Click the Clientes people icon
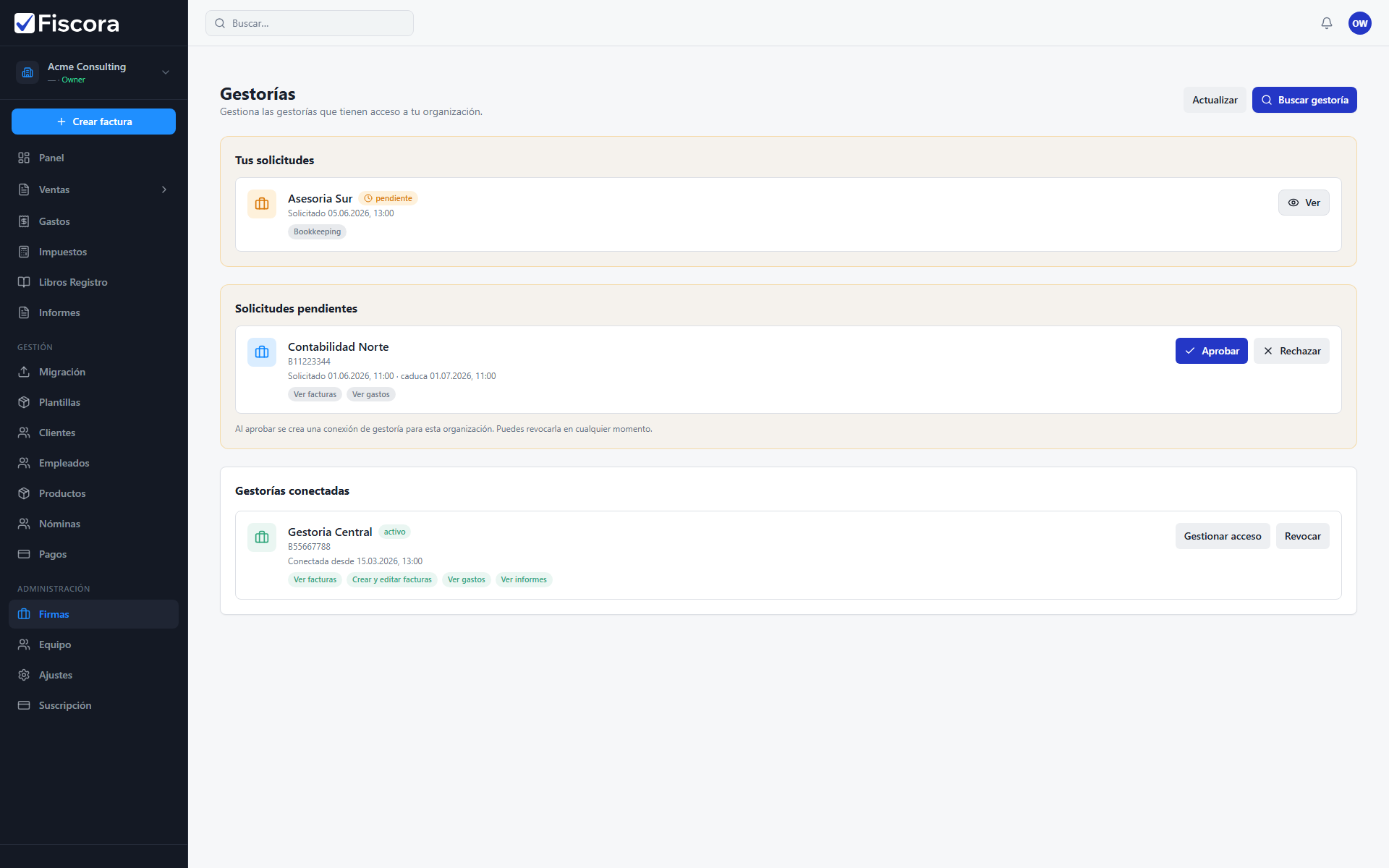 point(24,433)
